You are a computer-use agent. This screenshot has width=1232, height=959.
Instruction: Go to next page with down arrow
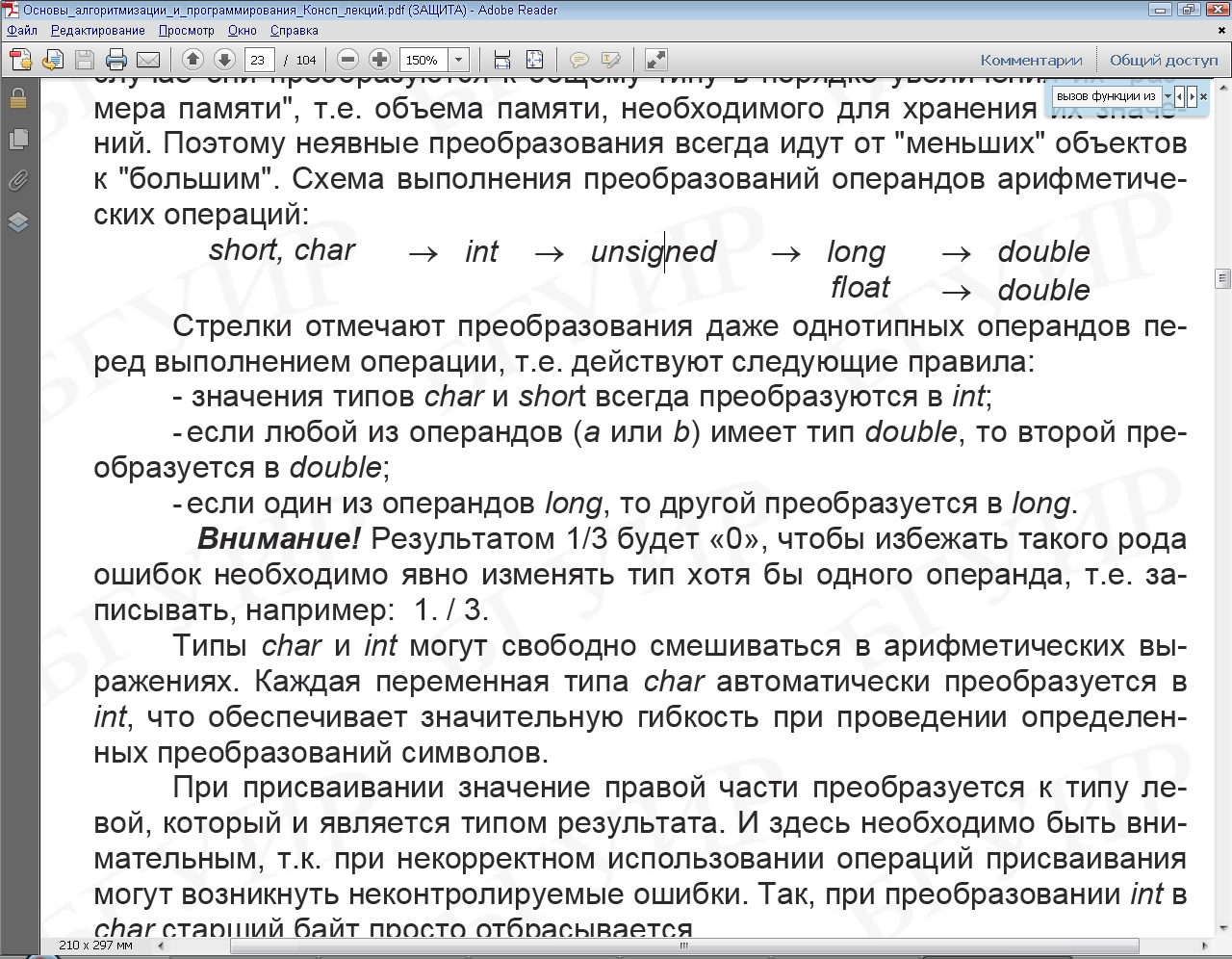(x=224, y=60)
